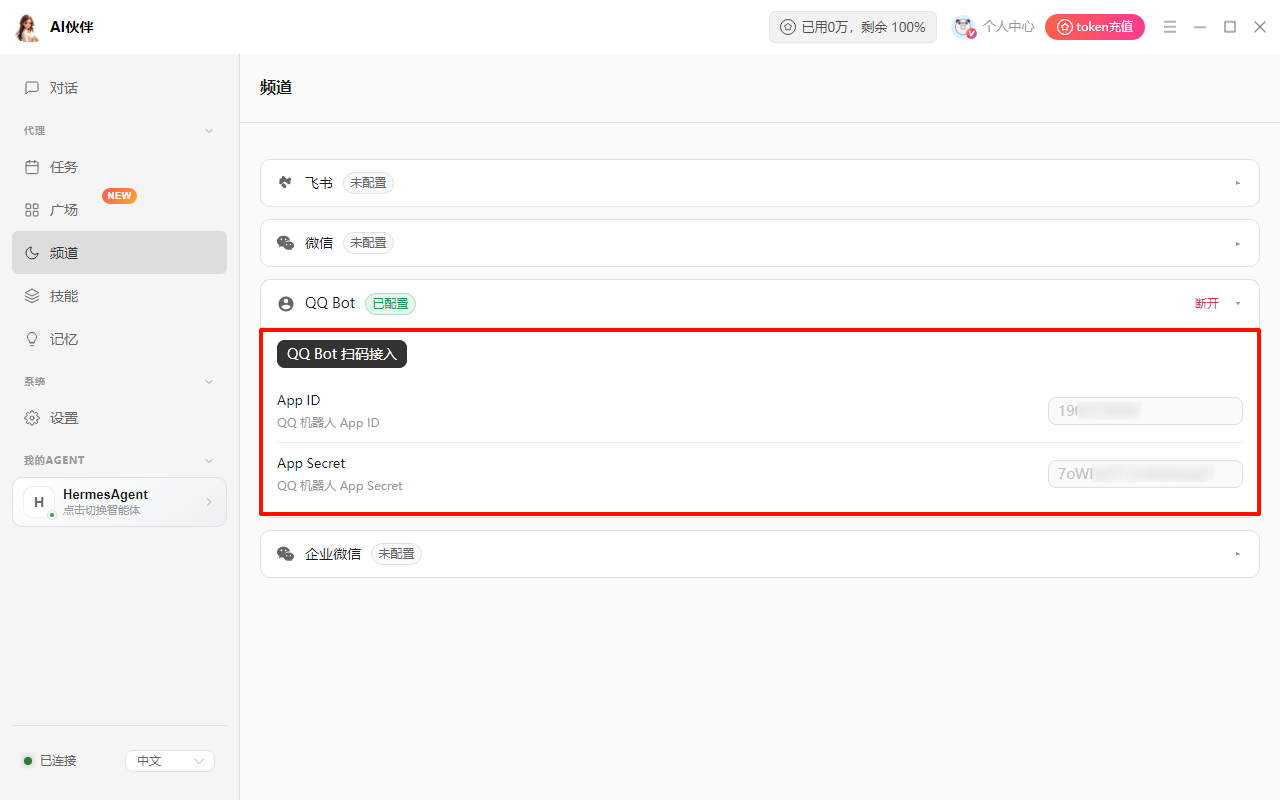Click the 设置 gear icon
Screen dimensions: 1280x800
click(x=32, y=418)
